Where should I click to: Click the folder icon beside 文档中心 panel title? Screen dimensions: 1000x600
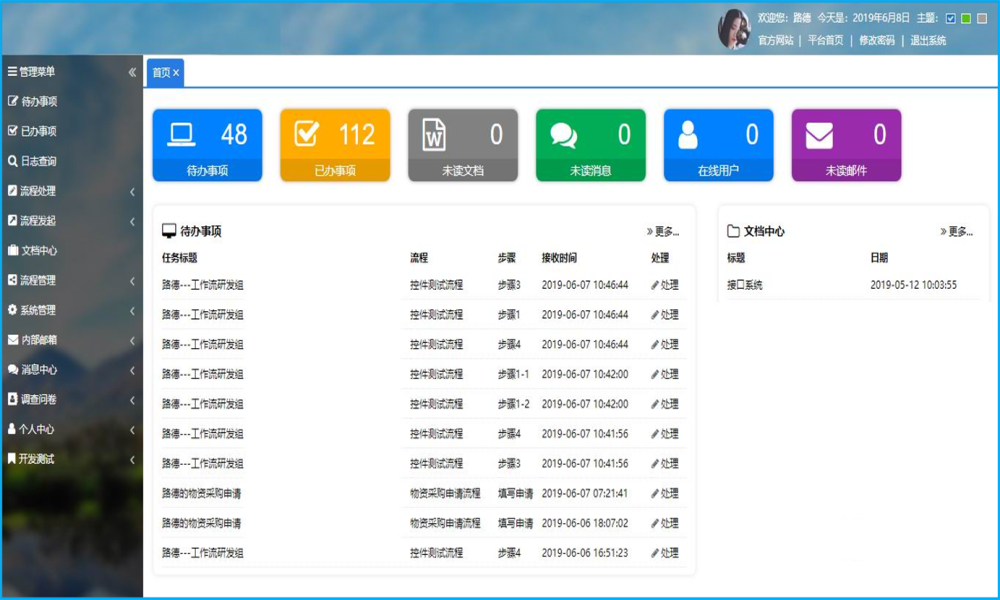[x=733, y=231]
